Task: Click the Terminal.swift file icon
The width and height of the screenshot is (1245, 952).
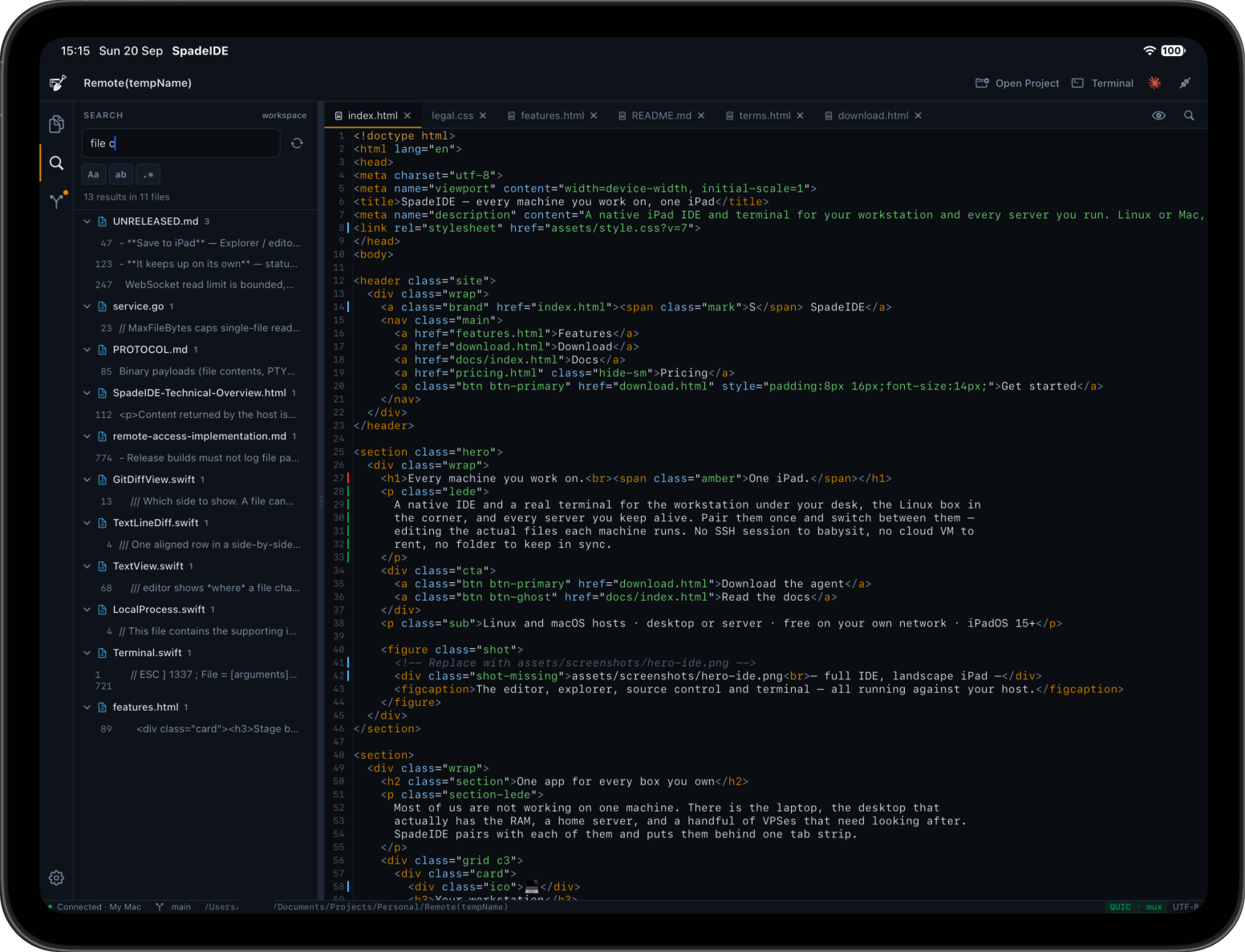Action: [x=102, y=653]
